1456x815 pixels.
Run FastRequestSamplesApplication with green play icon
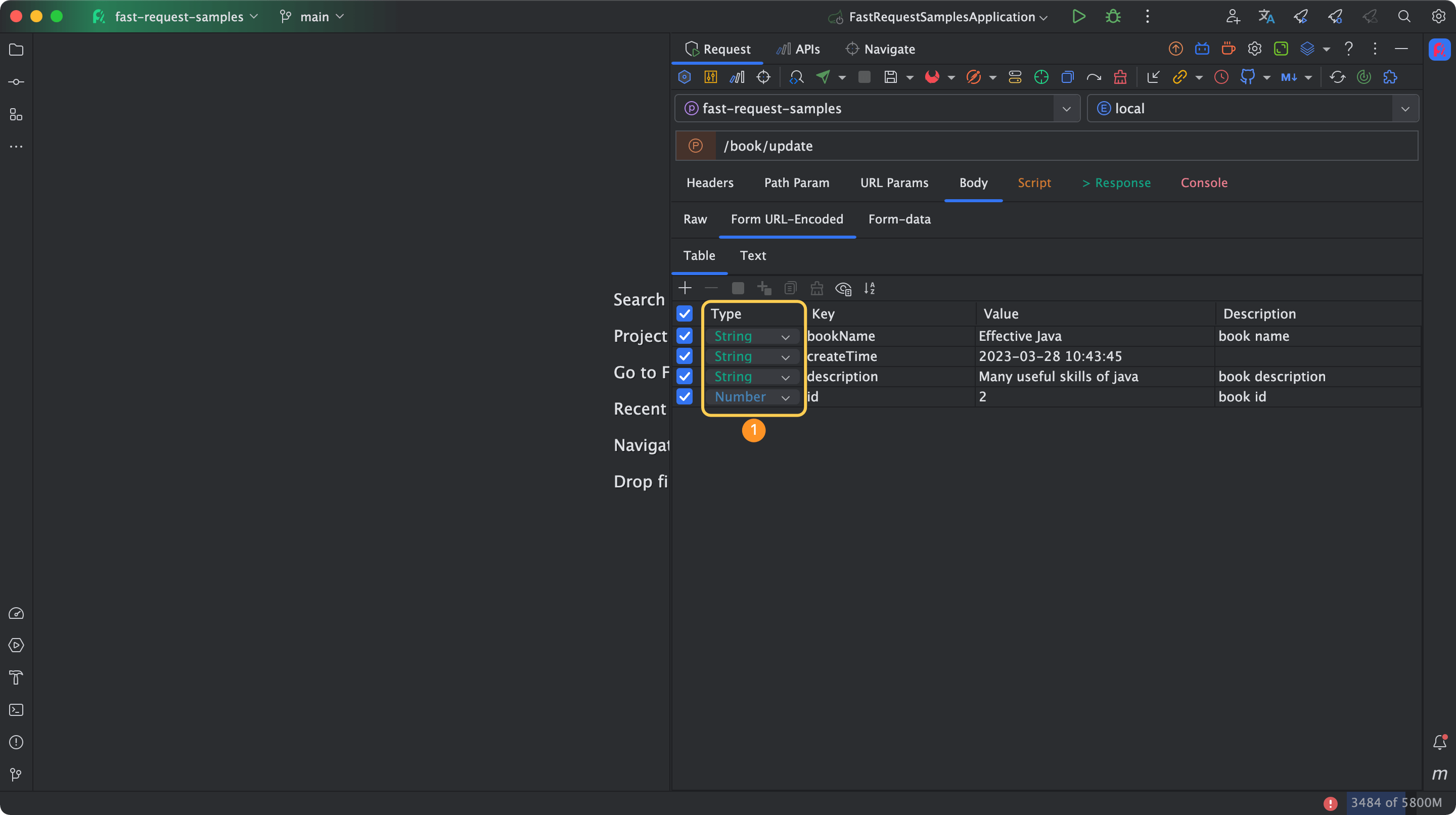point(1078,16)
